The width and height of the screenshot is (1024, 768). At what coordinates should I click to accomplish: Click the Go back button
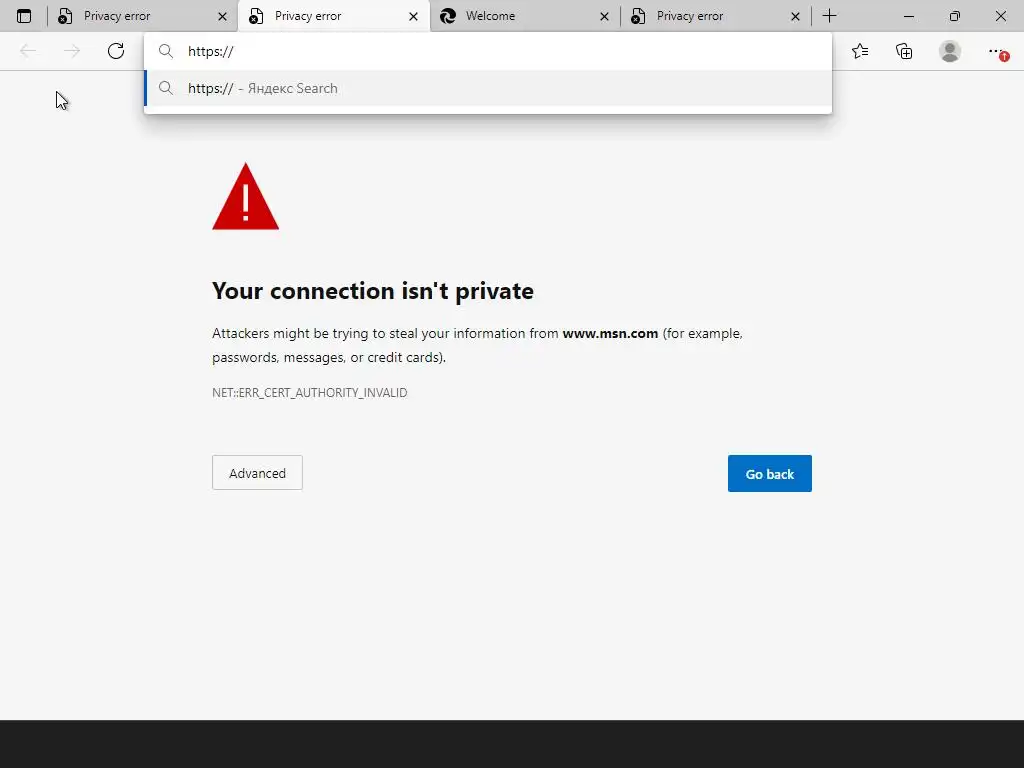[769, 474]
